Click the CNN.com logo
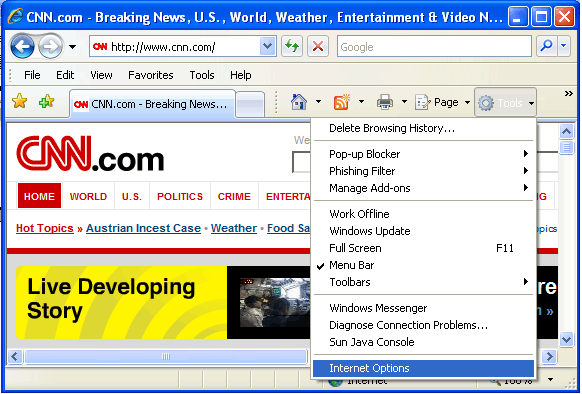The width and height of the screenshot is (582, 394). pos(90,154)
